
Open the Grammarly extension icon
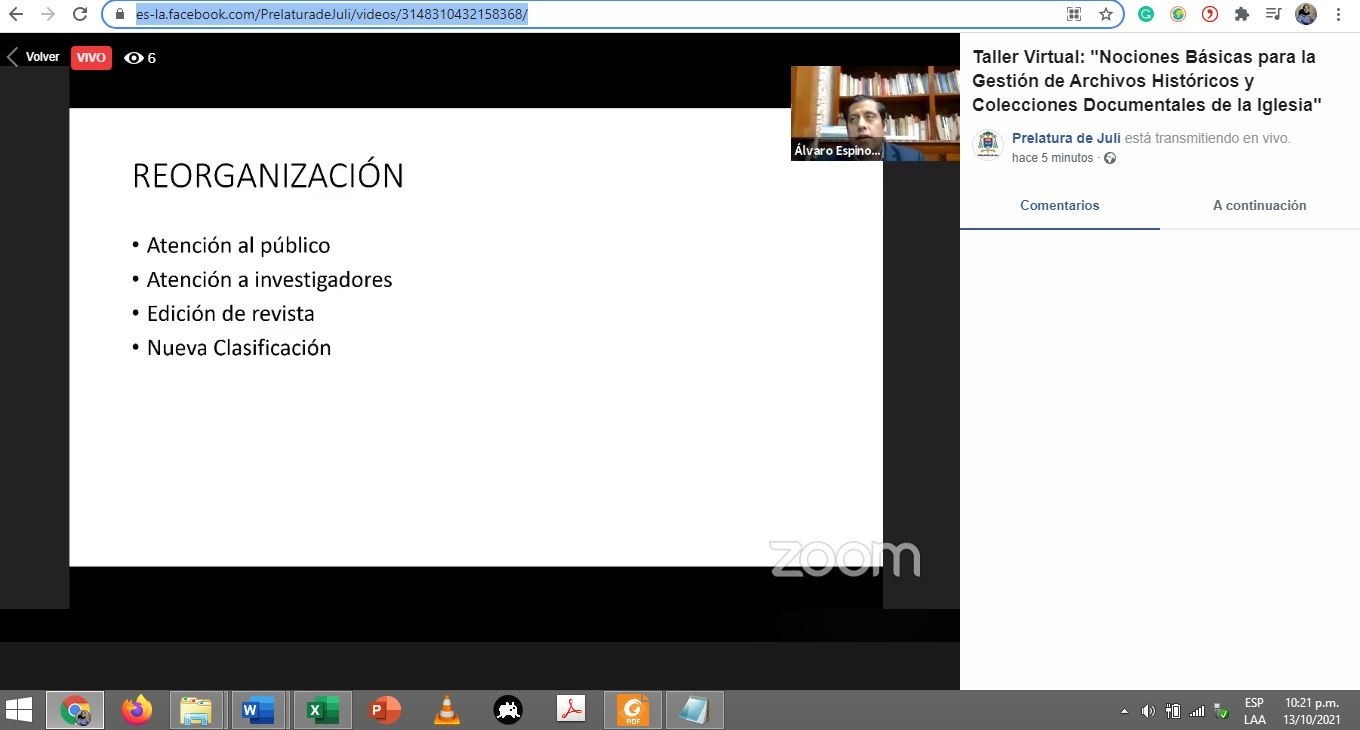(1146, 14)
